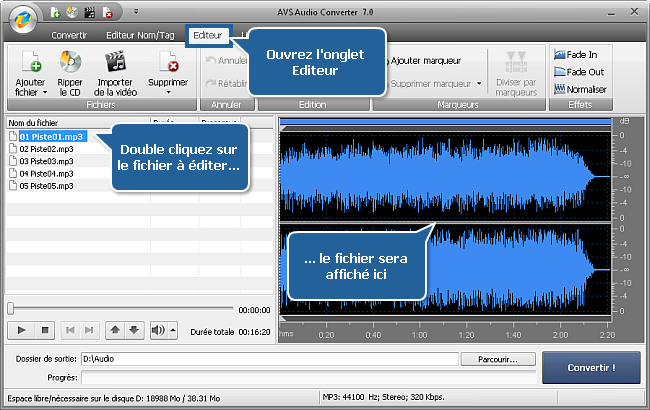This screenshot has height=410, width=650.
Task: Apply the Fade In effect
Action: [x=580, y=54]
